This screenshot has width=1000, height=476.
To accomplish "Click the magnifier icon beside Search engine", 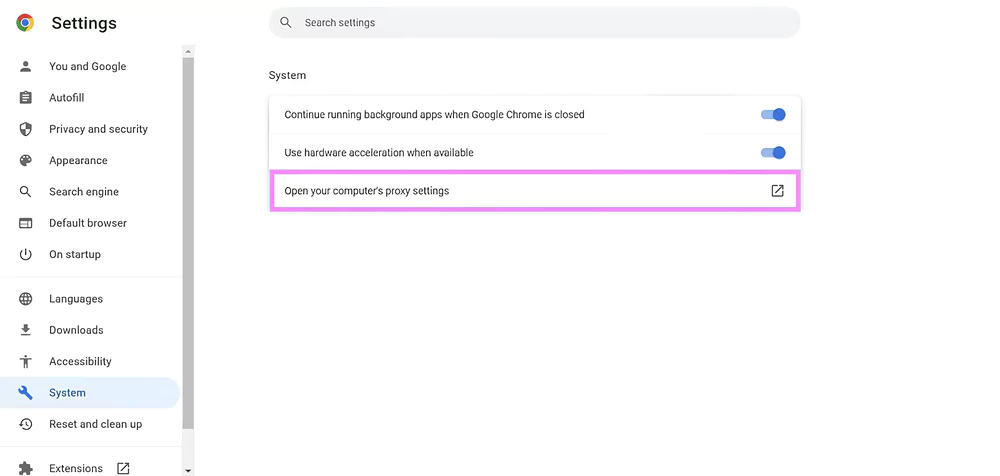I will coord(26,191).
